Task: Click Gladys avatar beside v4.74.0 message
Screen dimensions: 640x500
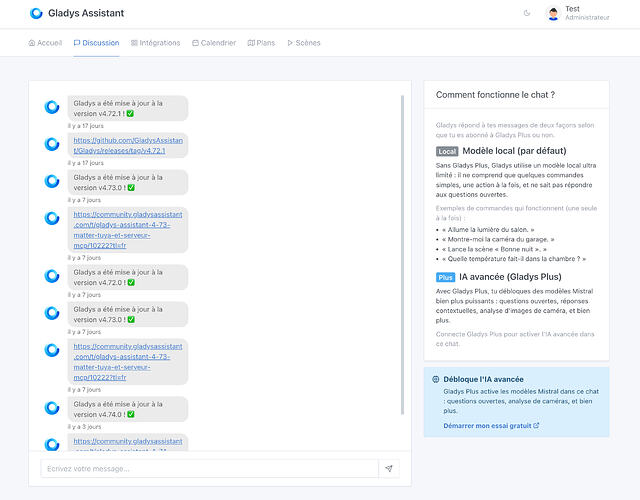Action: pos(52,408)
